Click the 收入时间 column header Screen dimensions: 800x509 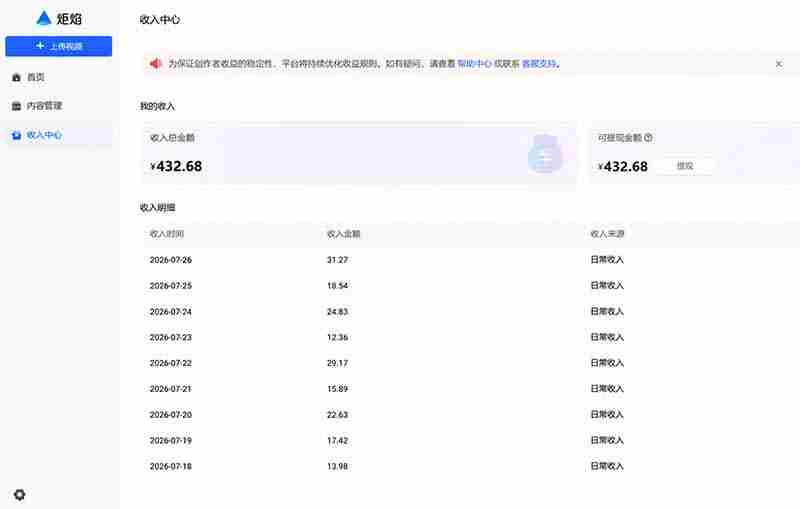[167, 234]
